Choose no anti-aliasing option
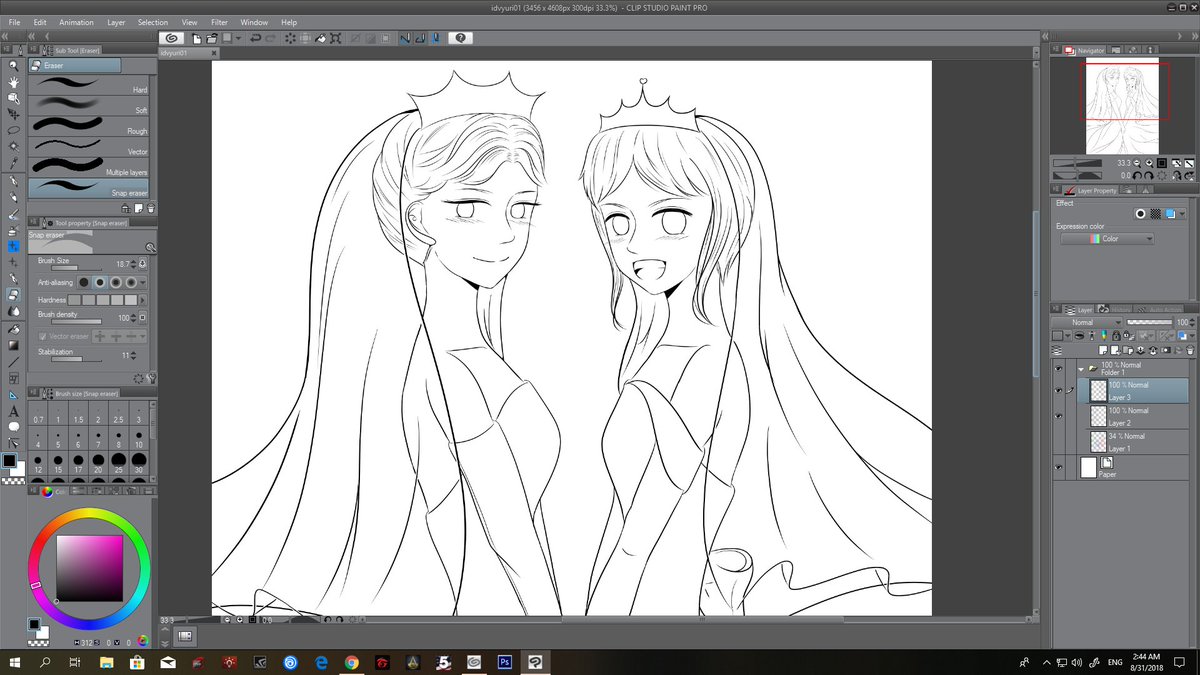Image resolution: width=1200 pixels, height=675 pixels. (84, 283)
